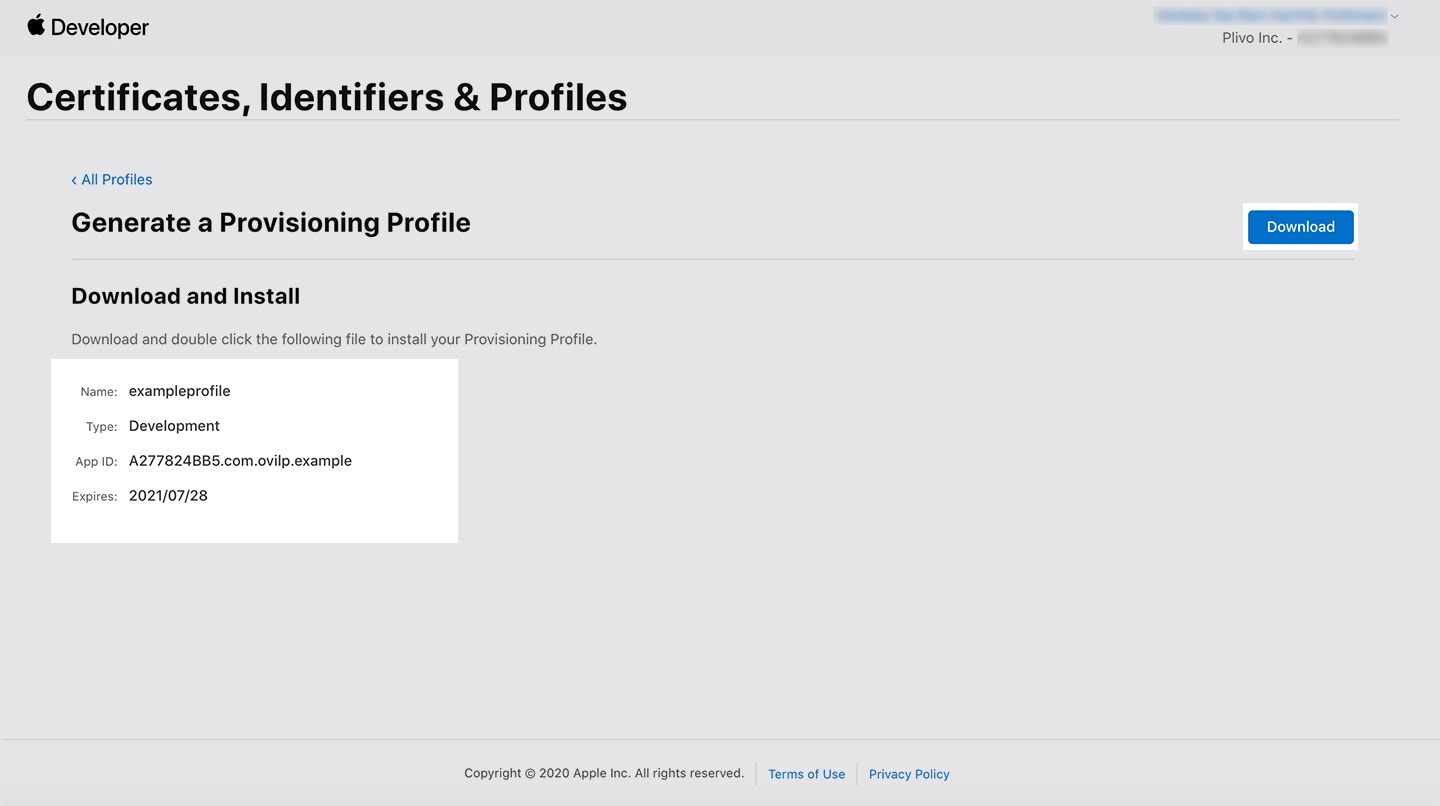The image size is (1440, 806).
Task: Click the 2021/07/28 expiry date
Action: click(168, 496)
